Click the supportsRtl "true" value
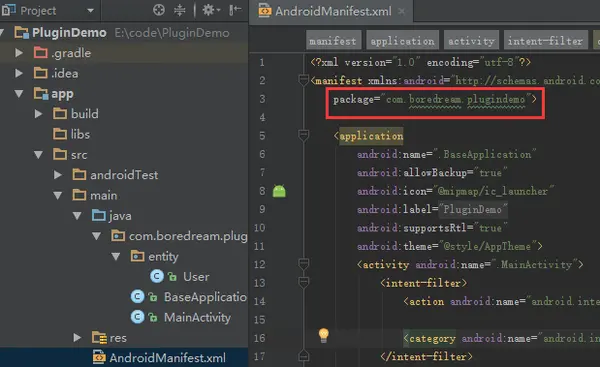600x367 pixels. (x=490, y=228)
